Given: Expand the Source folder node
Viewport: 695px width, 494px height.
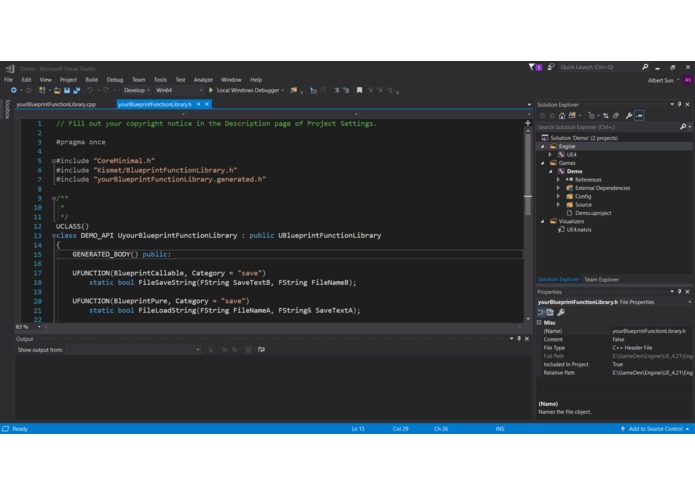Looking at the screenshot, I should (x=558, y=205).
